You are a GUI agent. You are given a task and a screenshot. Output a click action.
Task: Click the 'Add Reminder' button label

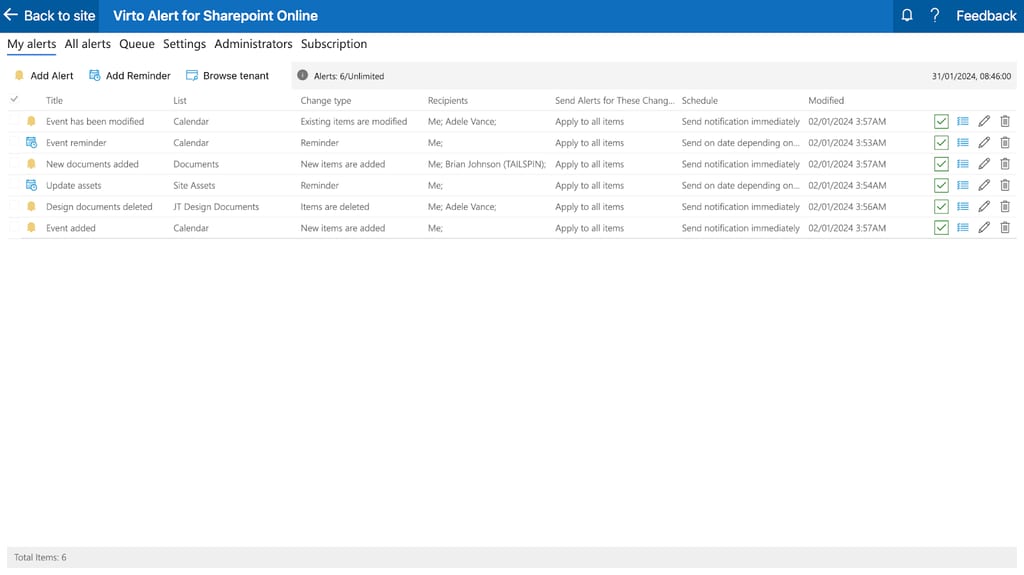coord(138,76)
